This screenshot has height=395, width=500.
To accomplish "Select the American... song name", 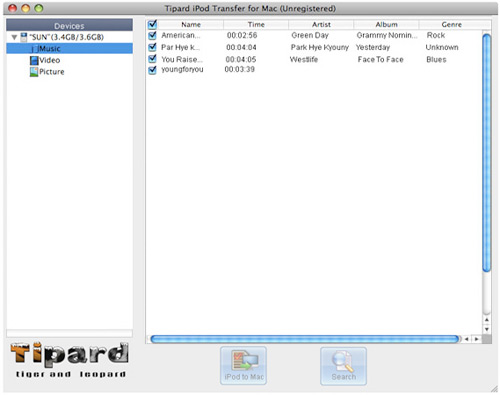I will point(181,35).
